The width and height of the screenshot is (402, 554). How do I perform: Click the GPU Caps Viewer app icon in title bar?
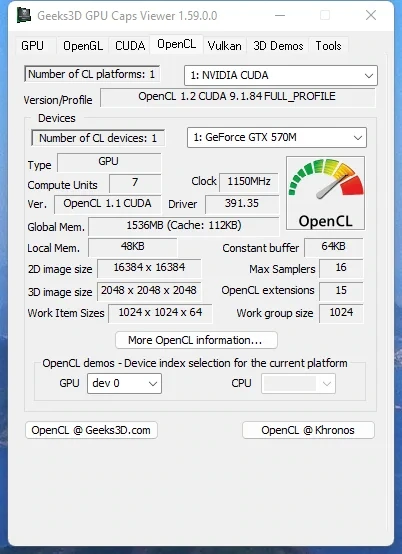pos(24,16)
